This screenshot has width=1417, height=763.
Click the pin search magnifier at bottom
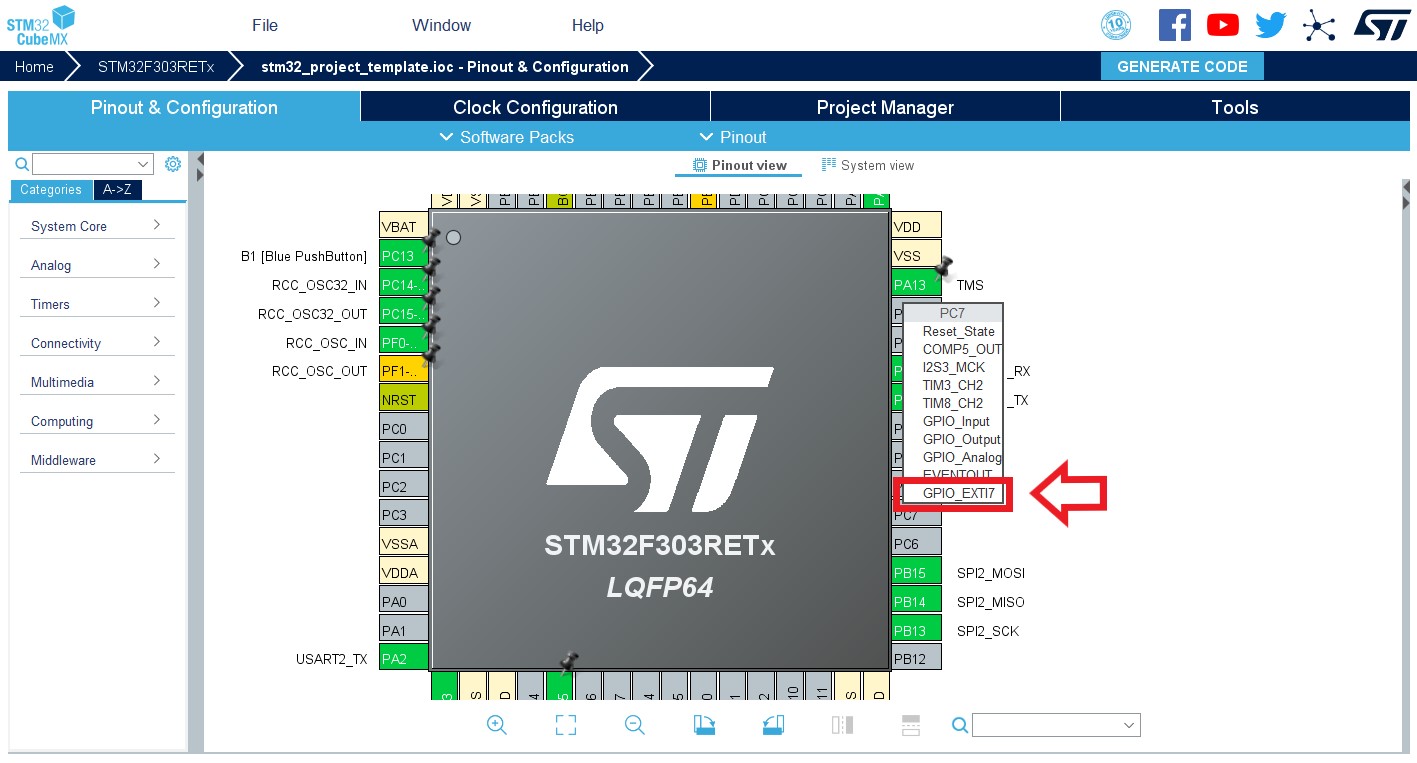(x=959, y=725)
